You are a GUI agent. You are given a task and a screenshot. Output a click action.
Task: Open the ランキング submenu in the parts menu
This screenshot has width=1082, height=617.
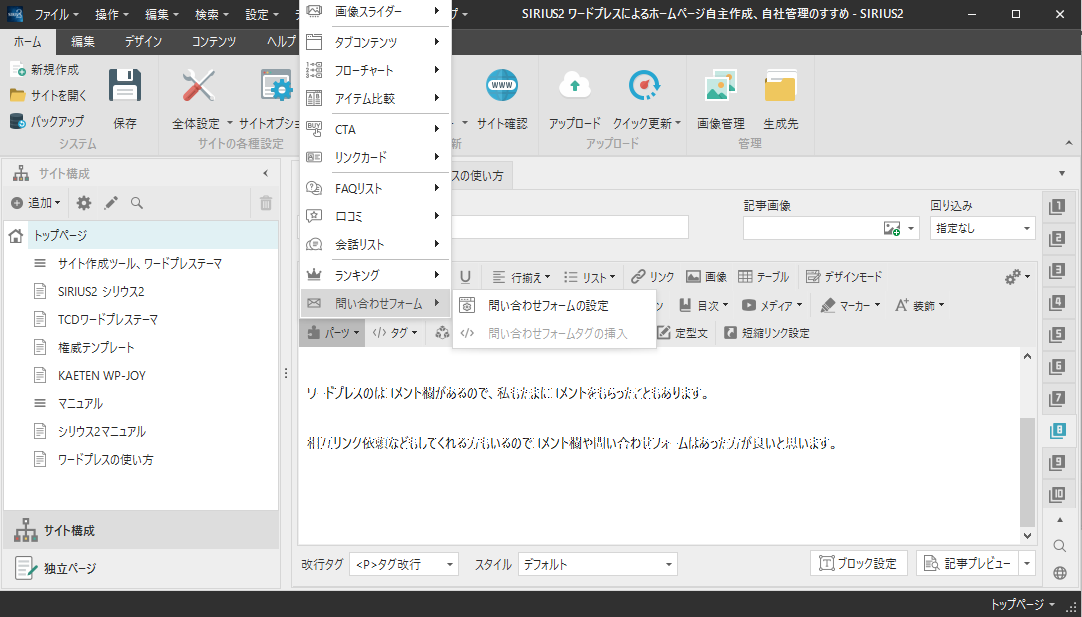[375, 275]
